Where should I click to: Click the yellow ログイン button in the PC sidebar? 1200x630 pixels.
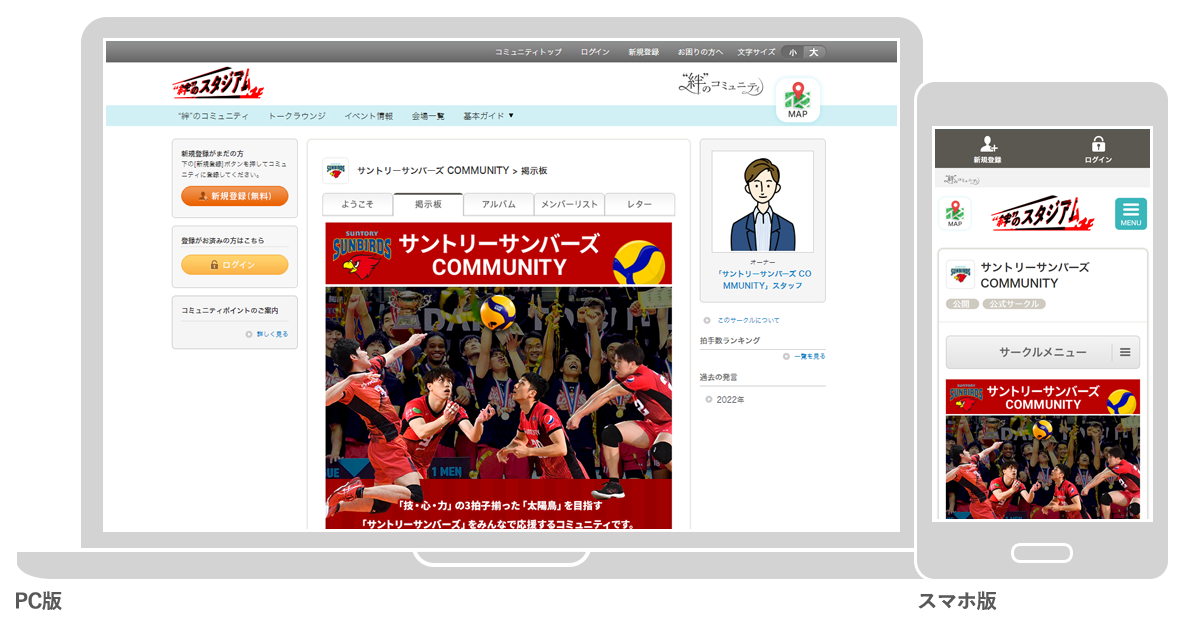(235, 265)
